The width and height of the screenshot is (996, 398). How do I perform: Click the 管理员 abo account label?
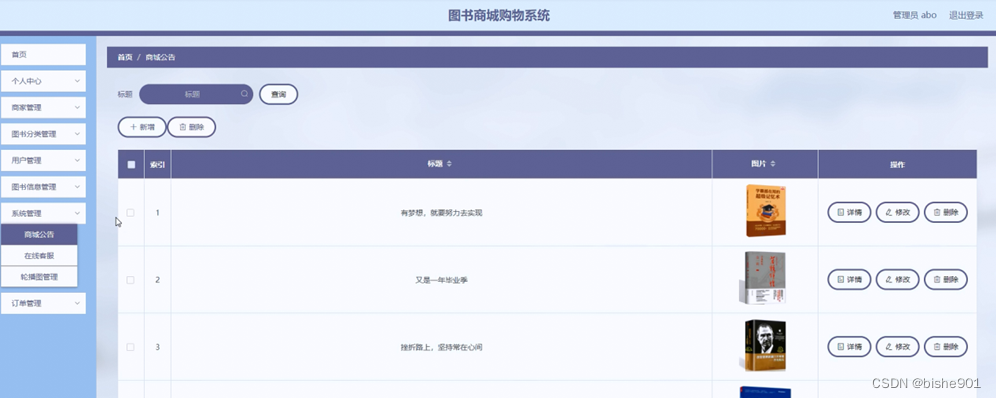pyautogui.click(x=915, y=15)
